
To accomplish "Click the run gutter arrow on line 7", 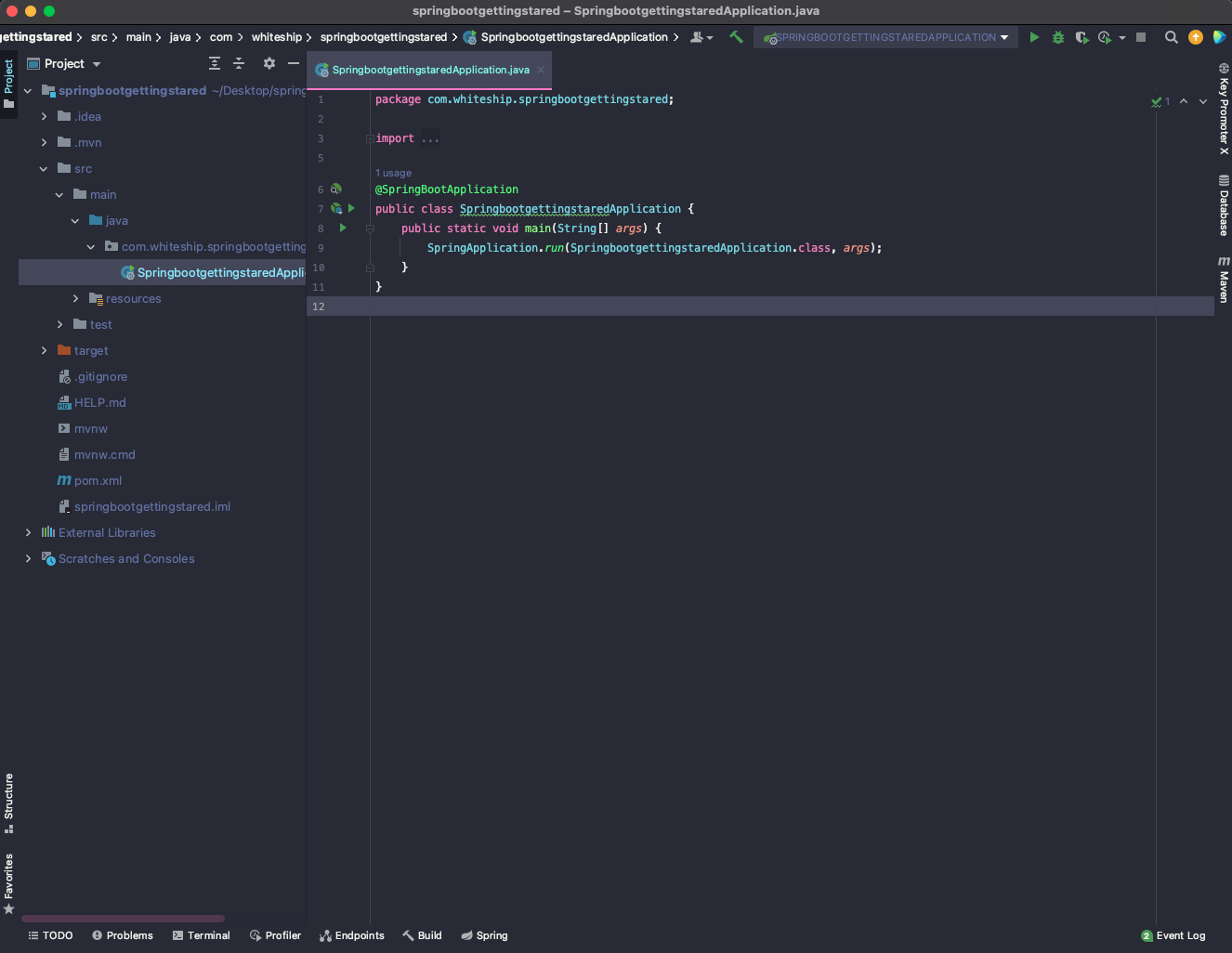I will [x=351, y=208].
